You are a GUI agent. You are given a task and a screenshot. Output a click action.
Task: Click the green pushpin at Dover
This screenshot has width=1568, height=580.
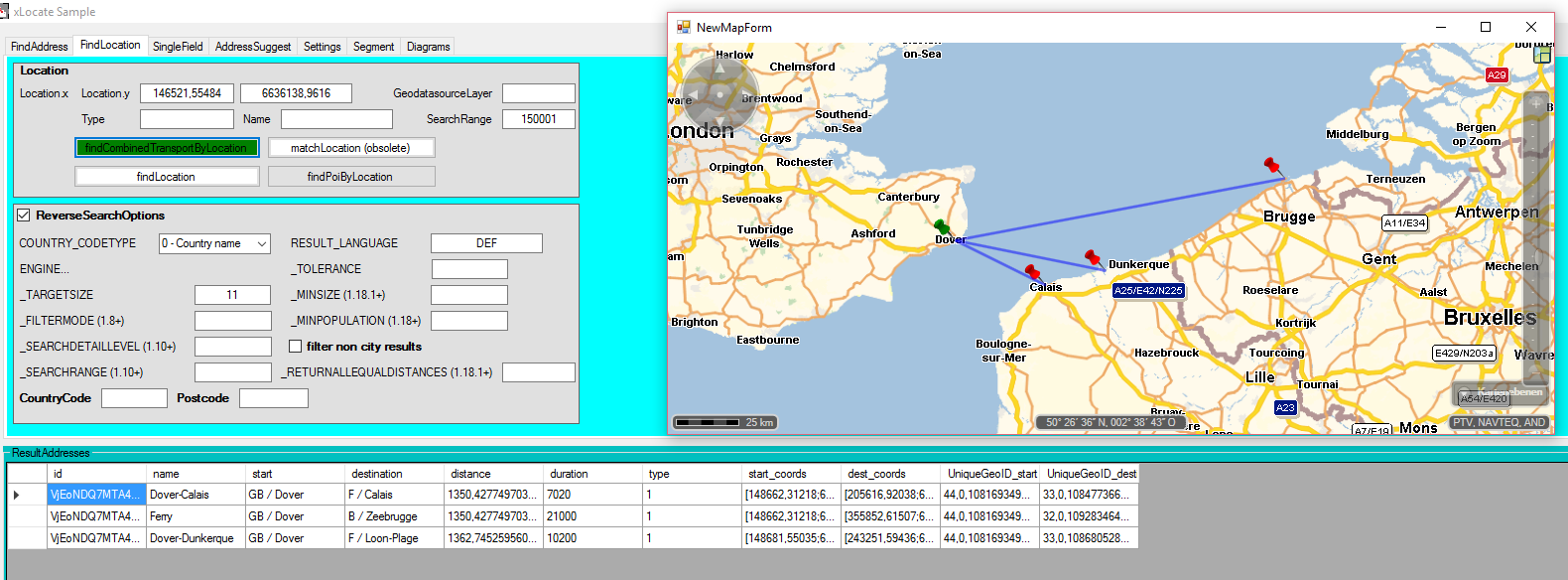click(942, 227)
